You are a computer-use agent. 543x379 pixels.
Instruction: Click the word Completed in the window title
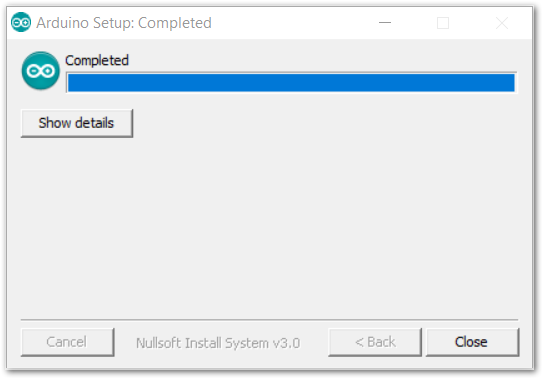click(175, 23)
